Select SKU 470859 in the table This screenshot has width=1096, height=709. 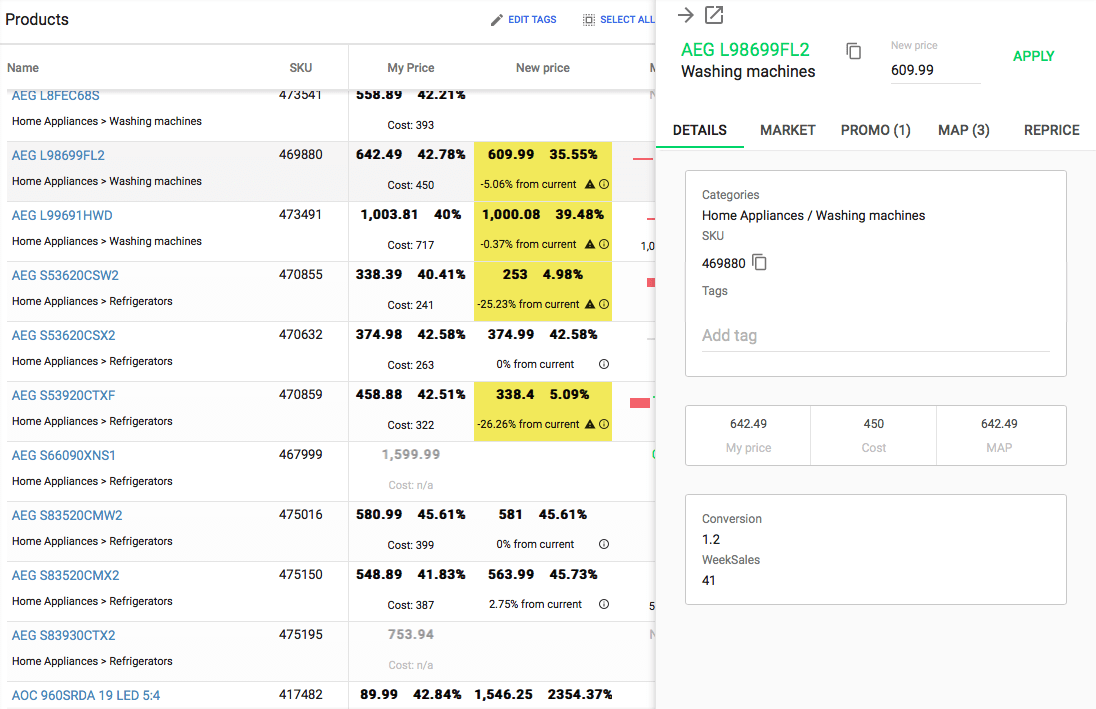click(301, 394)
